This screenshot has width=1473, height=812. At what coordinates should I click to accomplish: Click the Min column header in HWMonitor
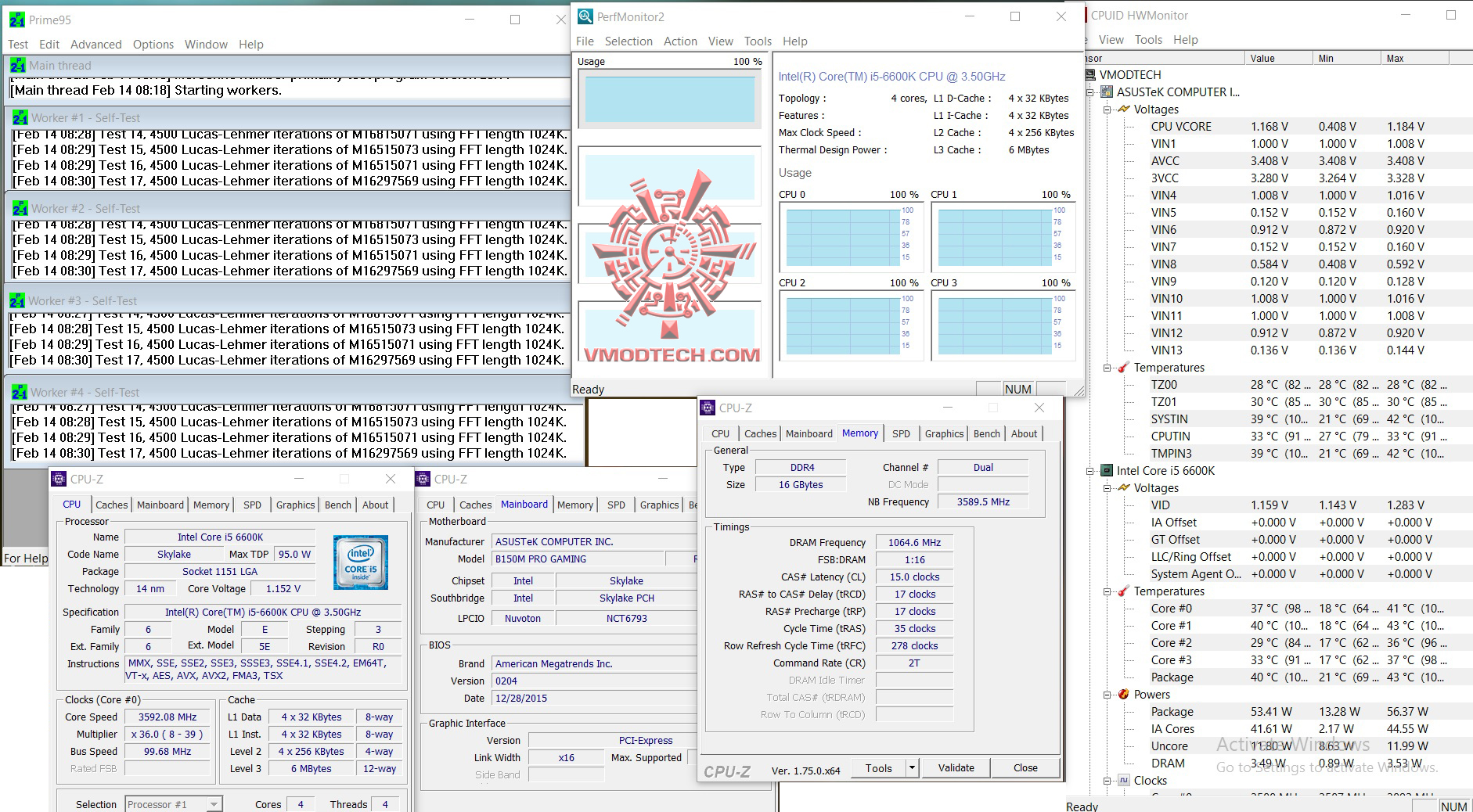click(1346, 58)
